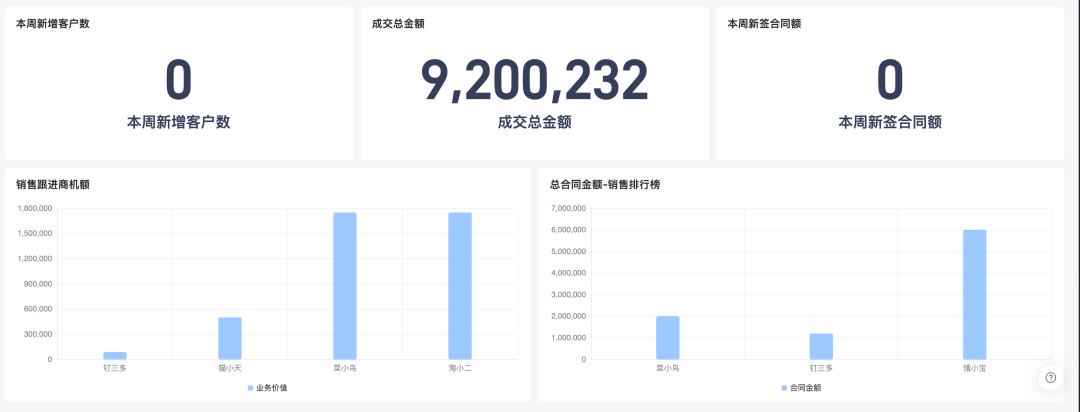Click the 总合同金额-销售排行榜 chart title
This screenshot has width=1080, height=412.
pyautogui.click(x=605, y=184)
